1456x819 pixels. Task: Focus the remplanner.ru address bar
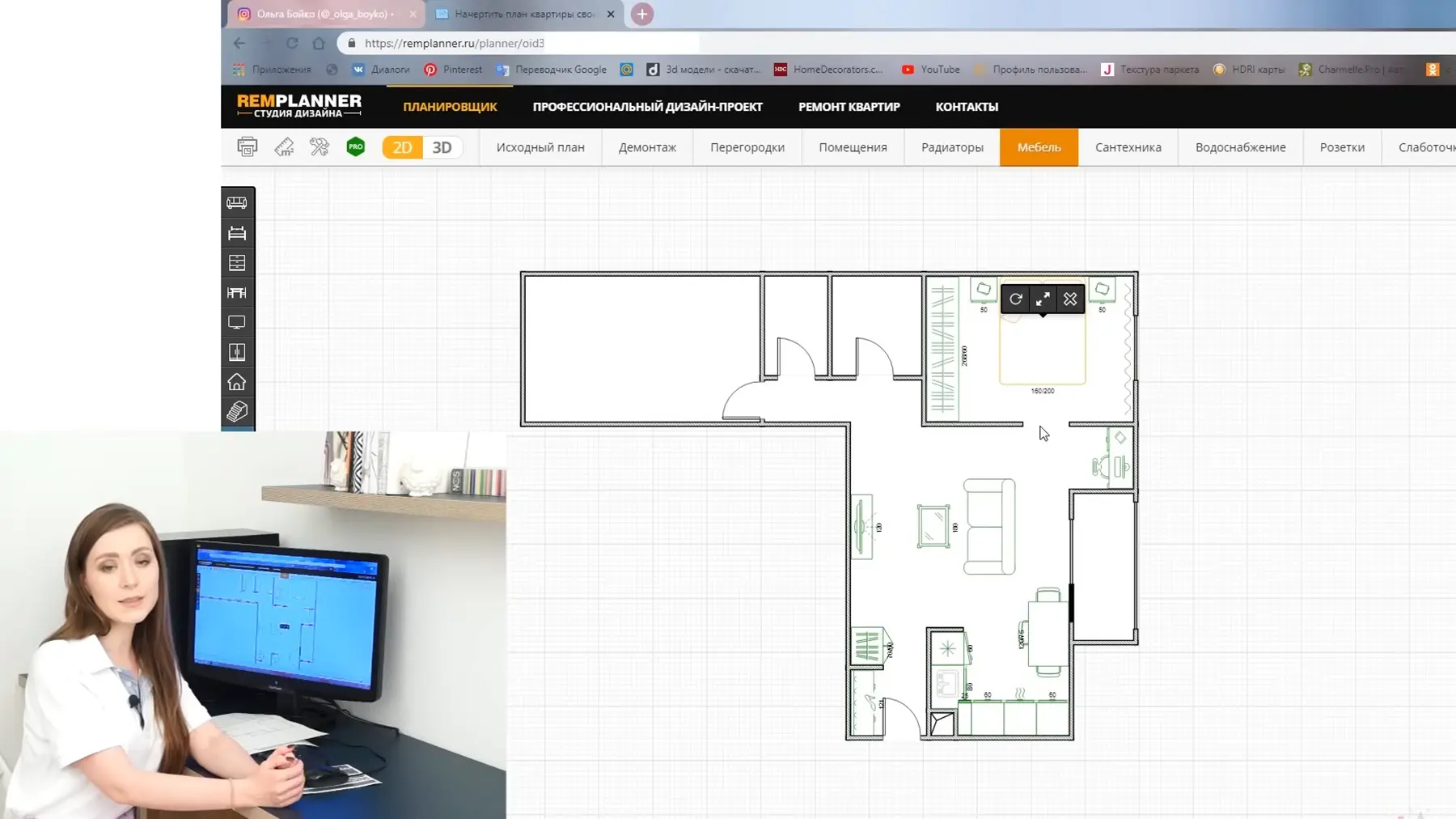[518, 43]
